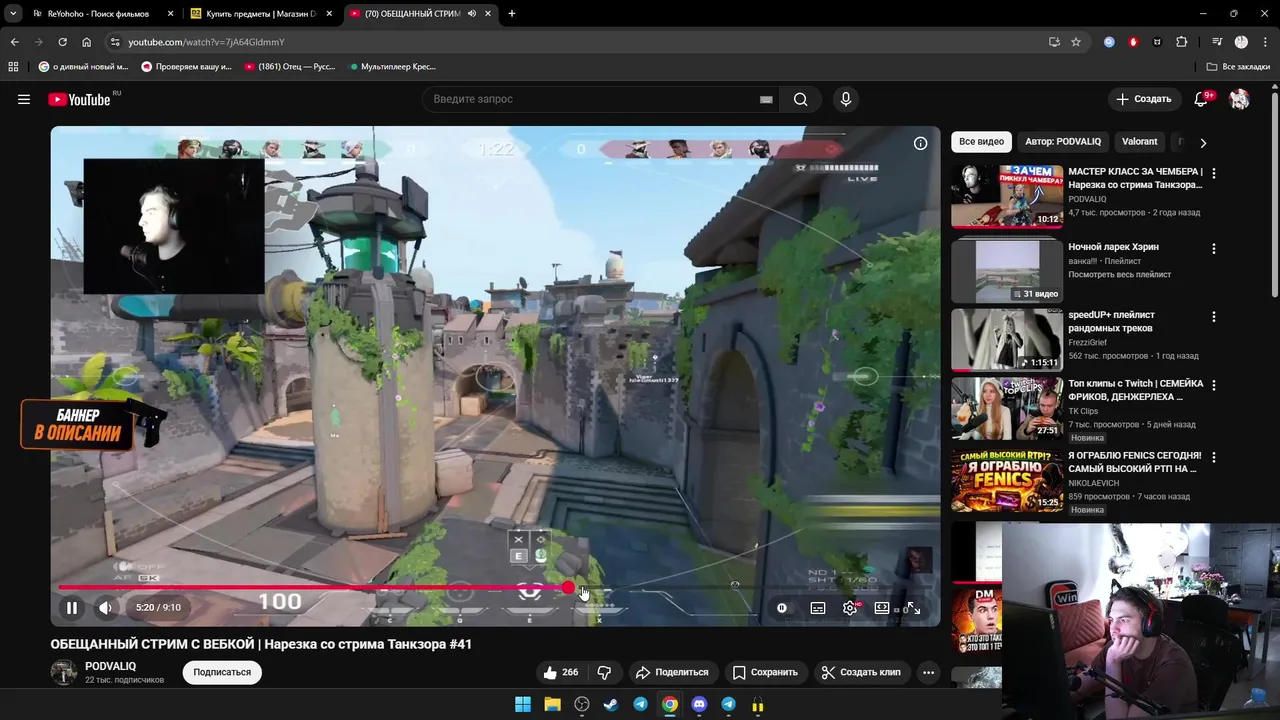1280x720 pixels.
Task: Click Посмотреть весь плейлист link
Action: click(1119, 274)
